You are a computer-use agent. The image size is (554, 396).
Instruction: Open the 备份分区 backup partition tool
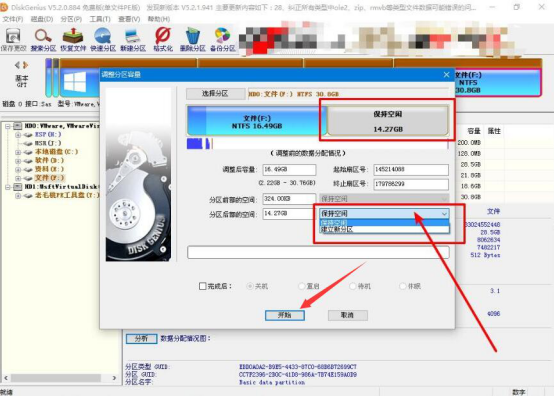tap(223, 40)
